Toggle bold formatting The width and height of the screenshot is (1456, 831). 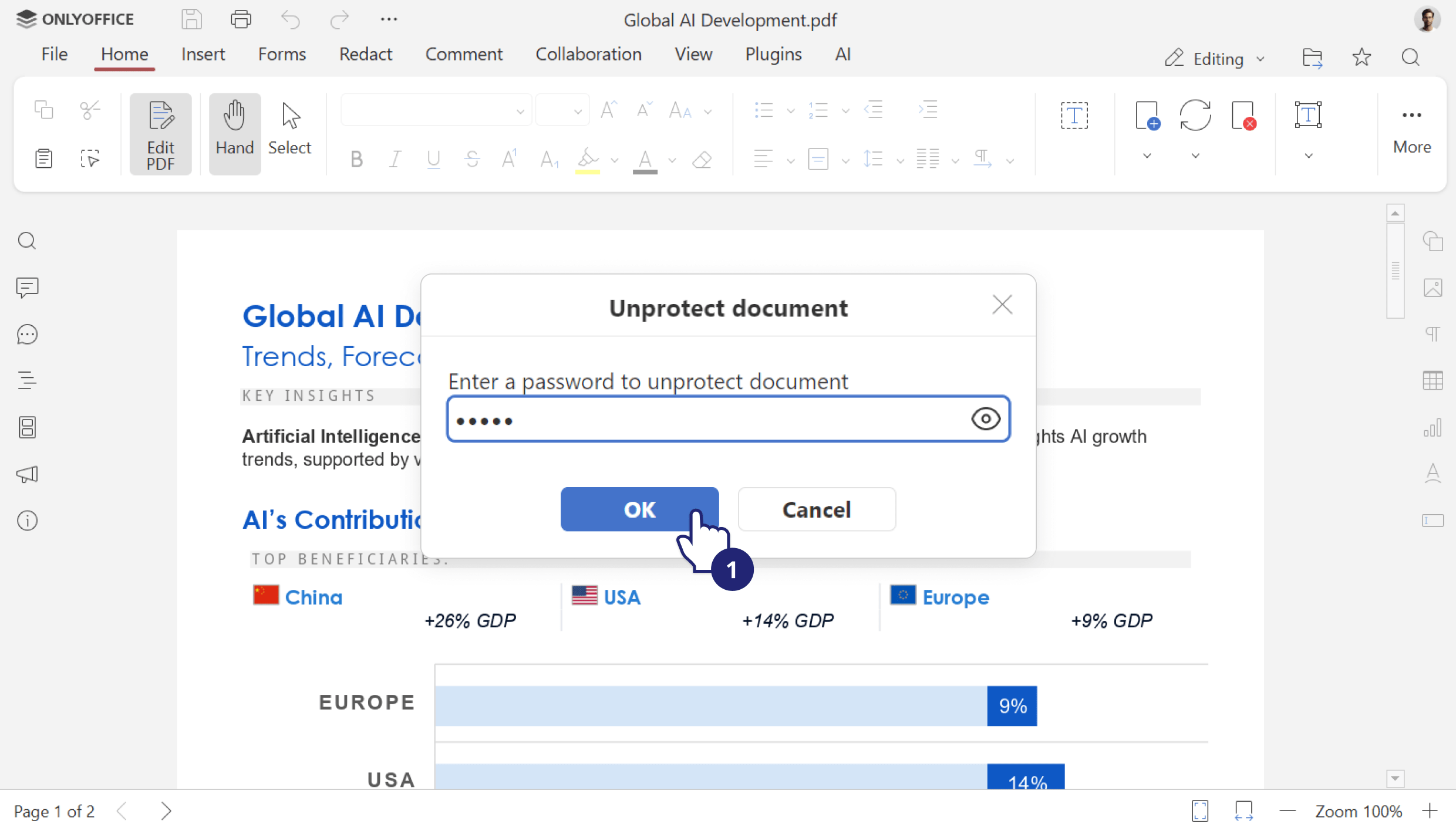tap(356, 158)
